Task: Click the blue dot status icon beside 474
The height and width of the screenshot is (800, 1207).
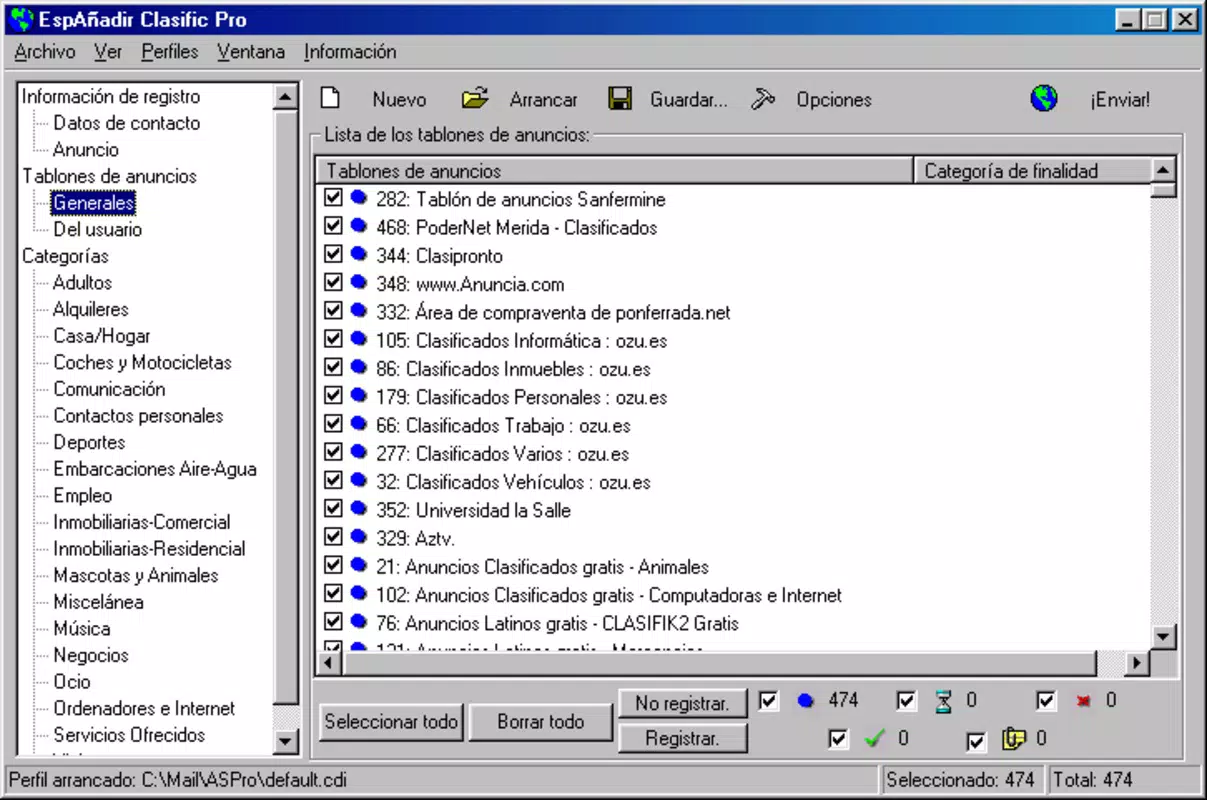Action: tap(805, 701)
